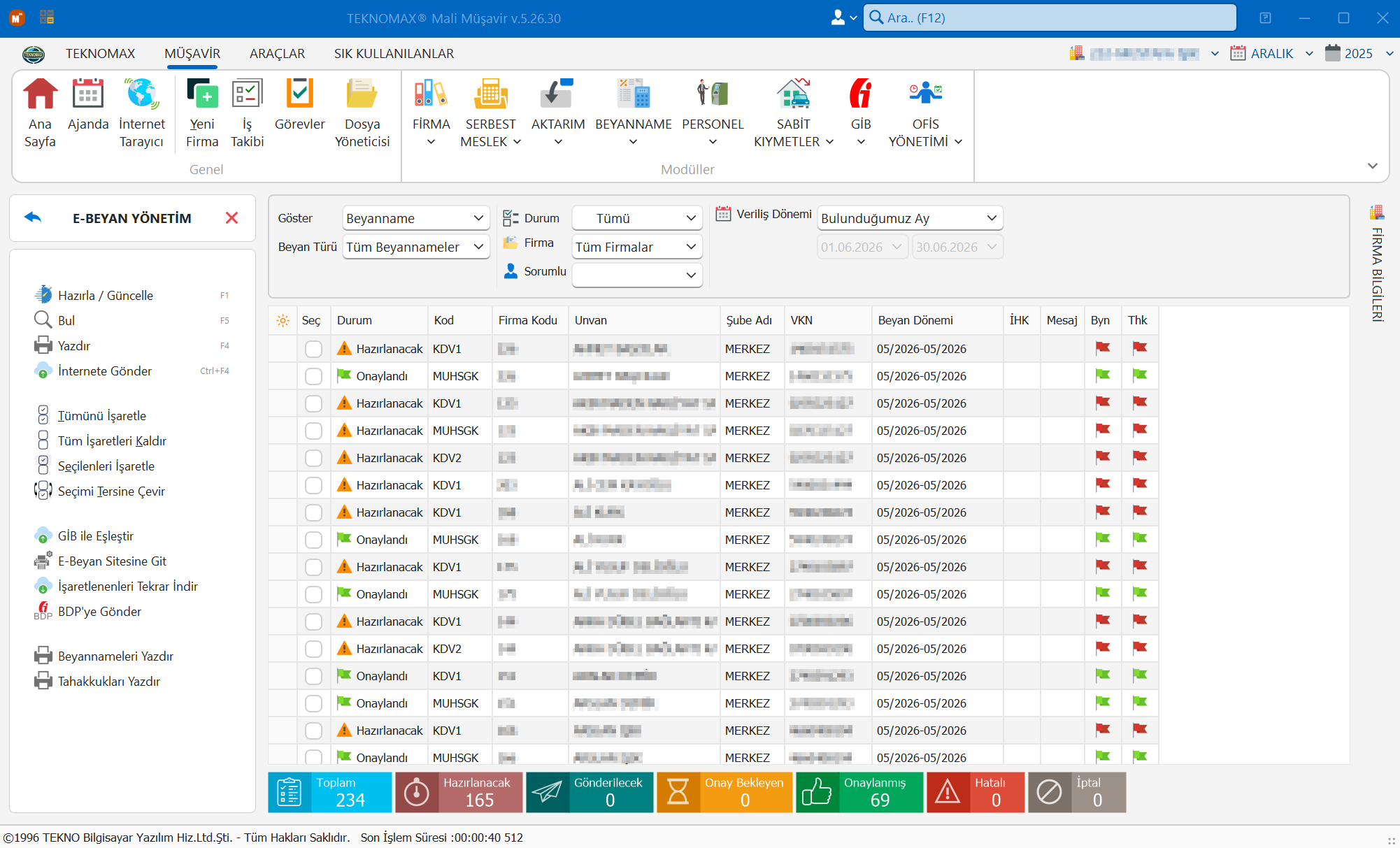Collapse the ribbon with chevron

click(1372, 166)
